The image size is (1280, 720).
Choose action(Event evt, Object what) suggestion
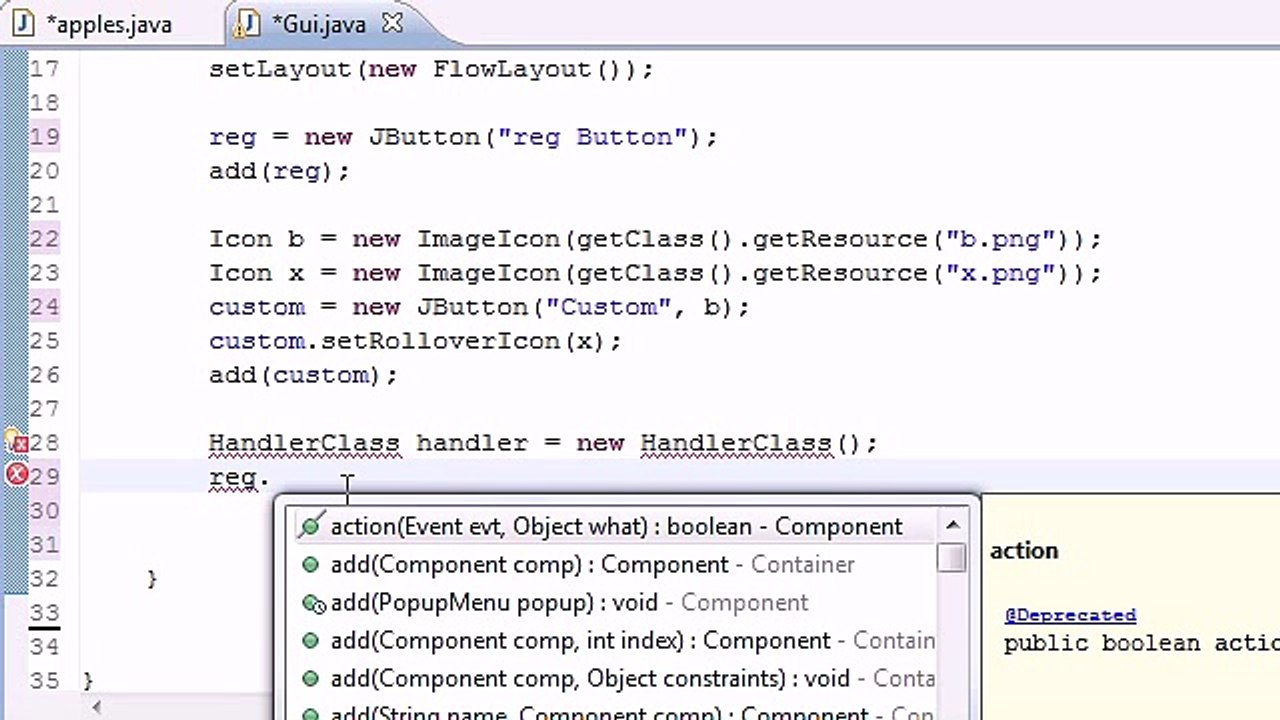pyautogui.click(x=616, y=526)
